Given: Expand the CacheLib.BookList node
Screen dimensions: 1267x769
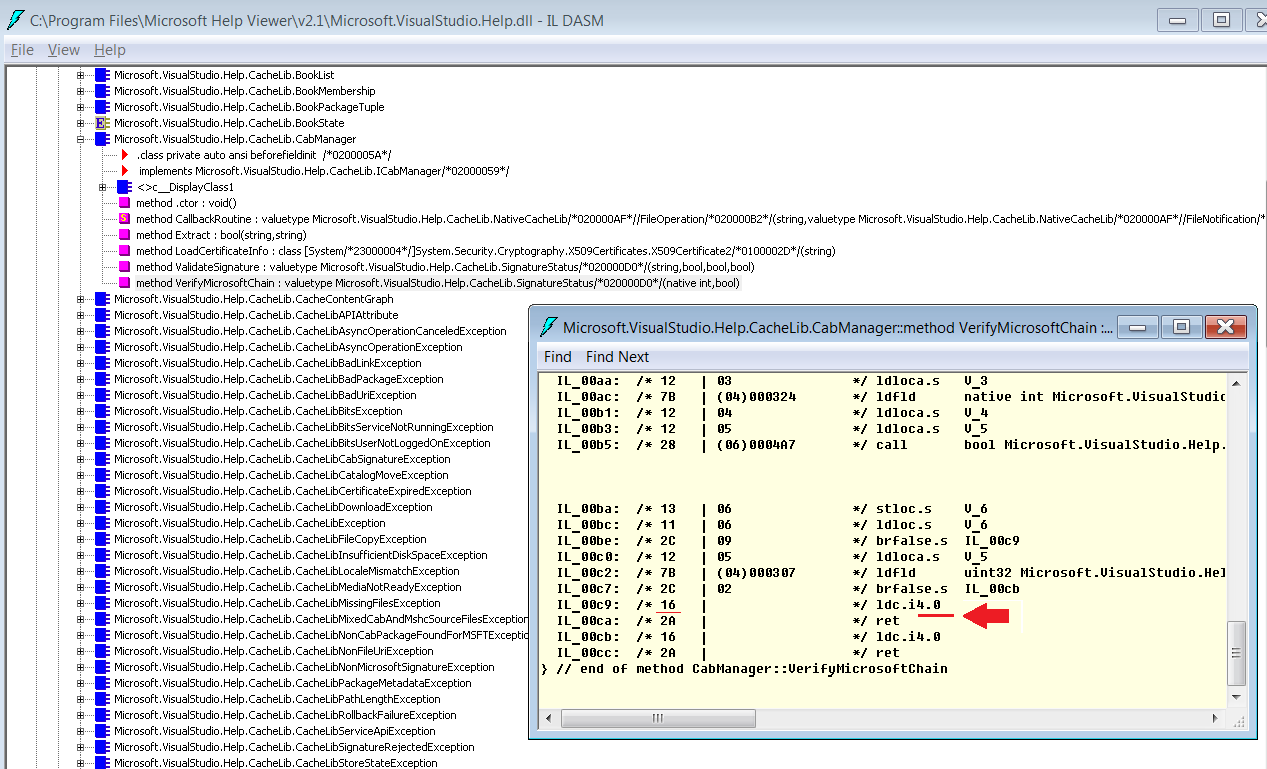Looking at the screenshot, I should [82, 75].
